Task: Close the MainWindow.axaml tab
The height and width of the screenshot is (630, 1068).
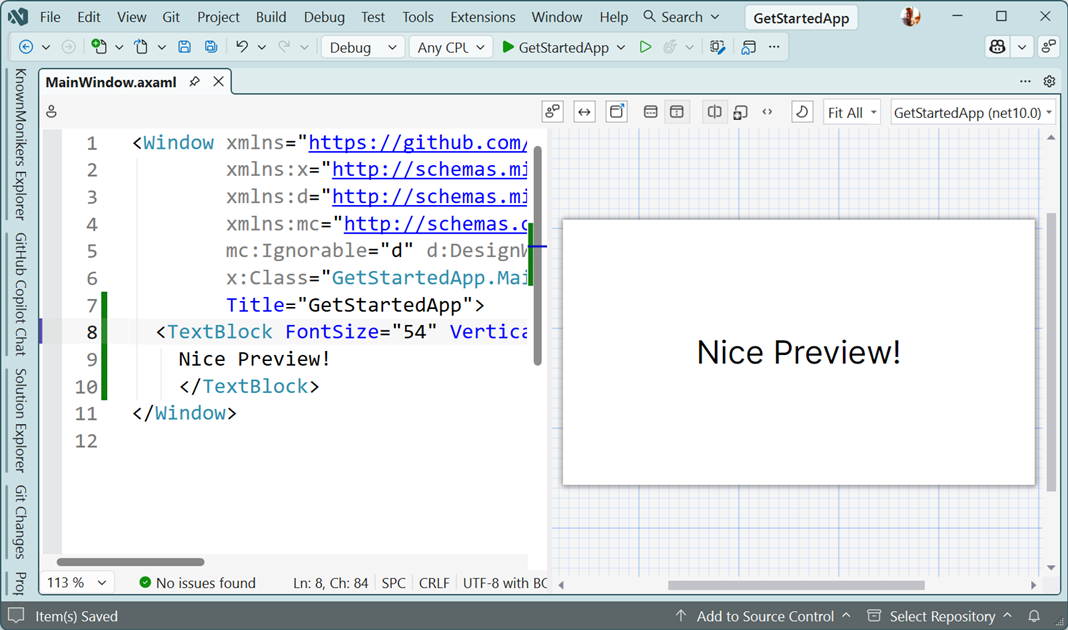Action: [219, 82]
